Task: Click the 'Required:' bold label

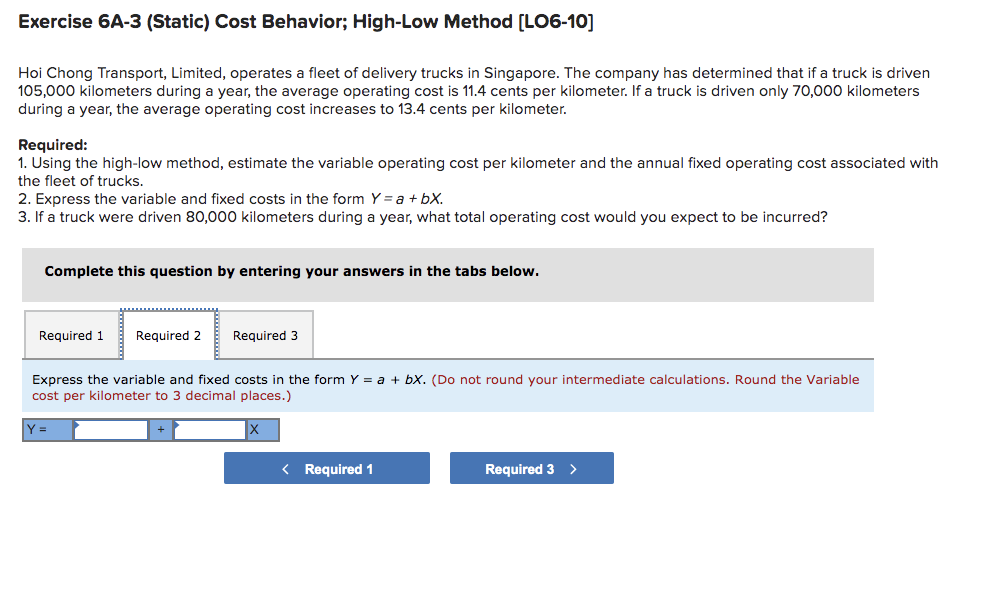Action: point(52,145)
